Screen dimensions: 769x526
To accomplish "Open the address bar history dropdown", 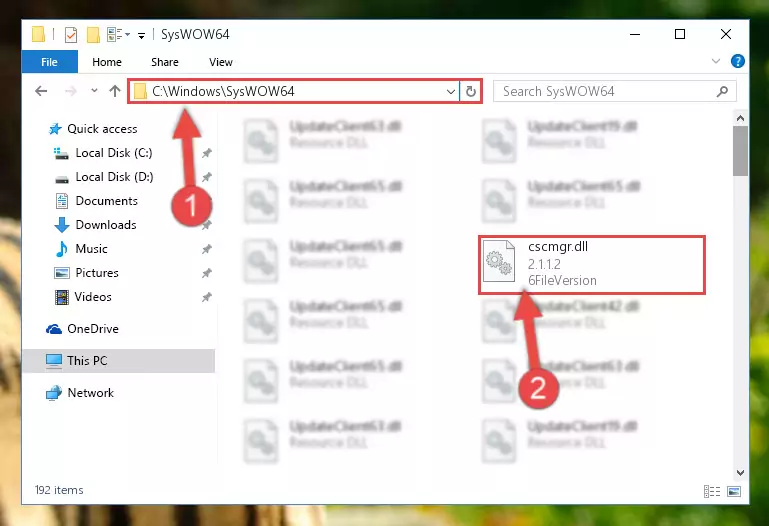I will pos(451,92).
